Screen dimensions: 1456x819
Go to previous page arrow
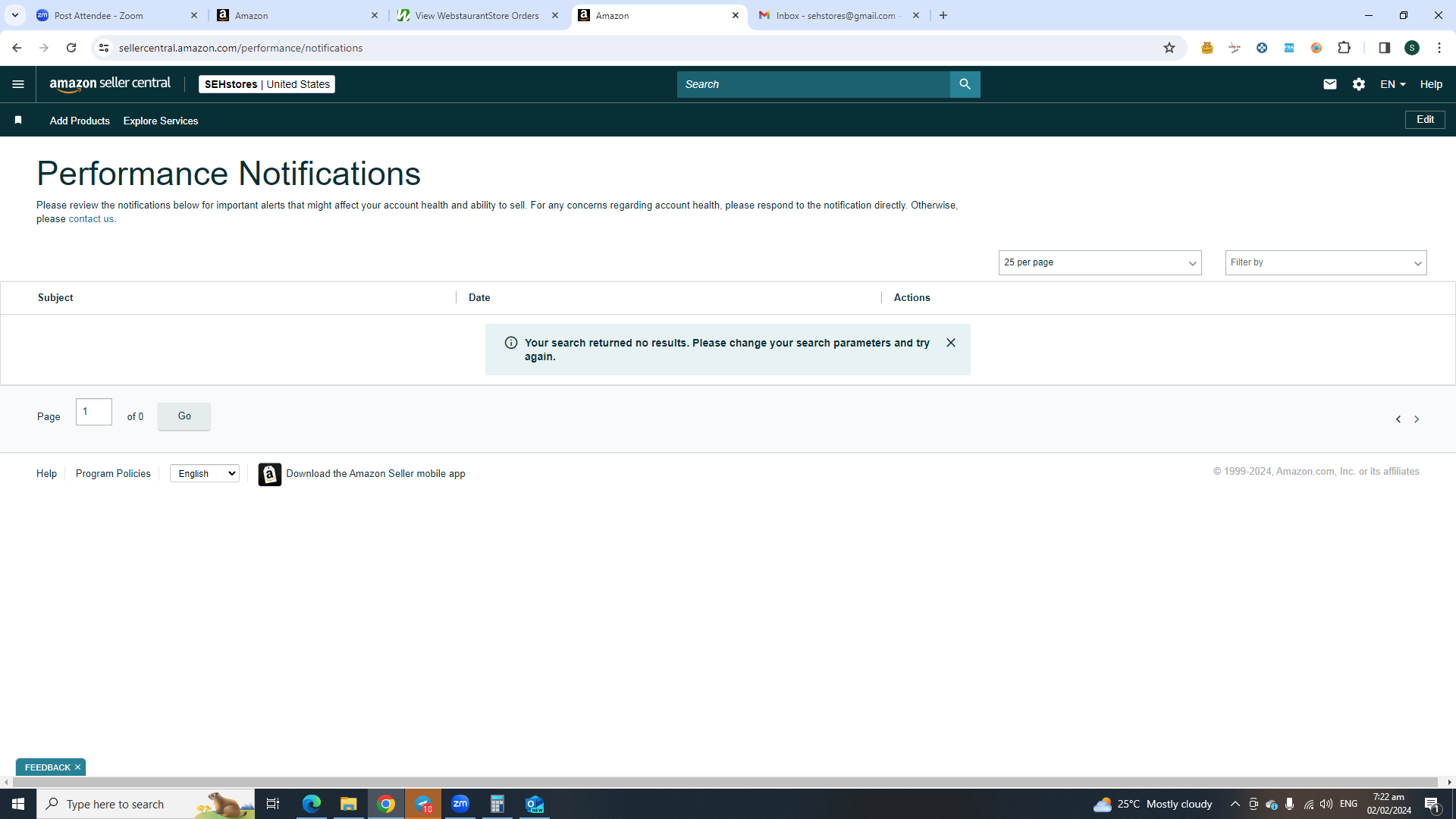[x=1398, y=419]
